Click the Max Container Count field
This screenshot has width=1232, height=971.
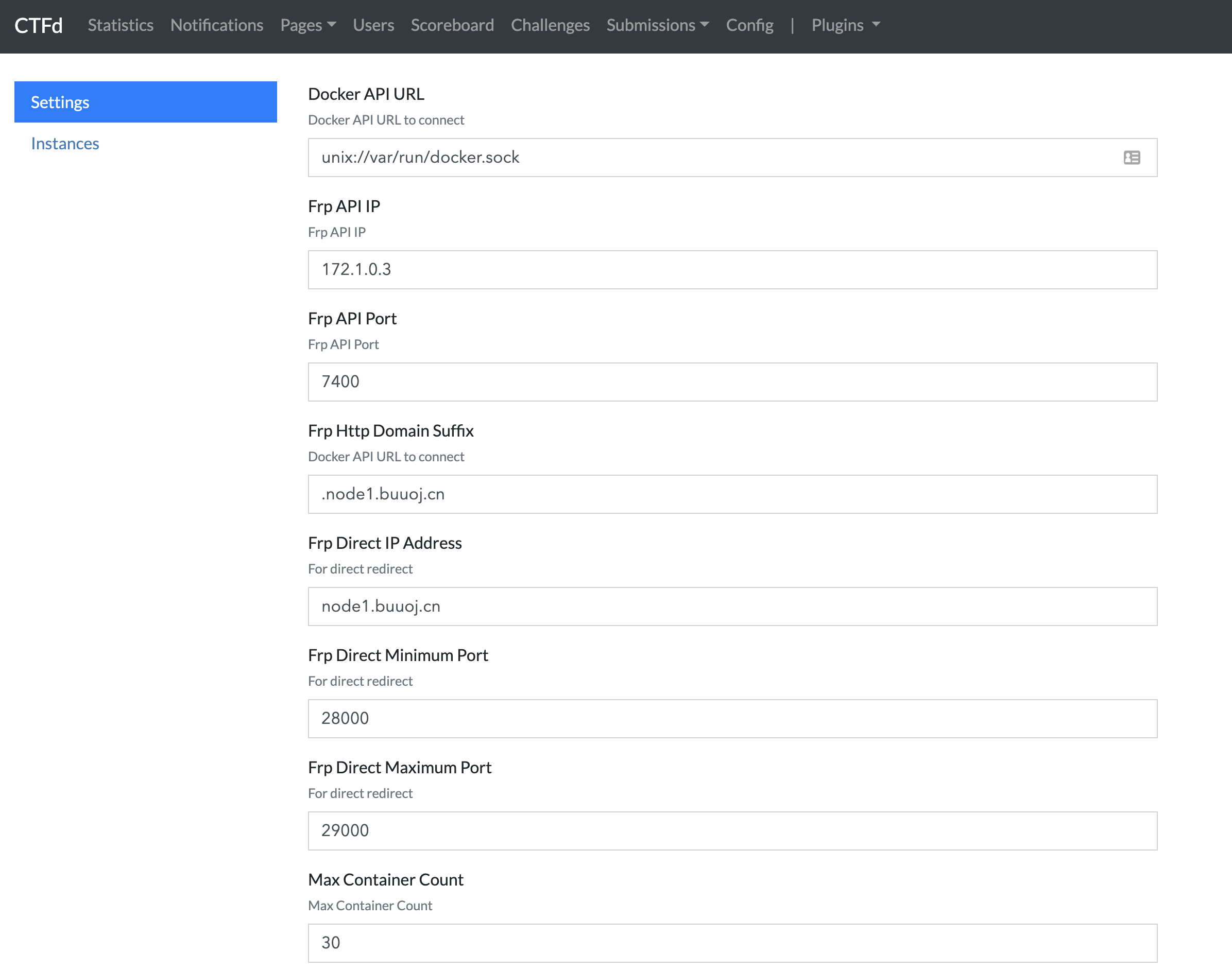point(732,943)
